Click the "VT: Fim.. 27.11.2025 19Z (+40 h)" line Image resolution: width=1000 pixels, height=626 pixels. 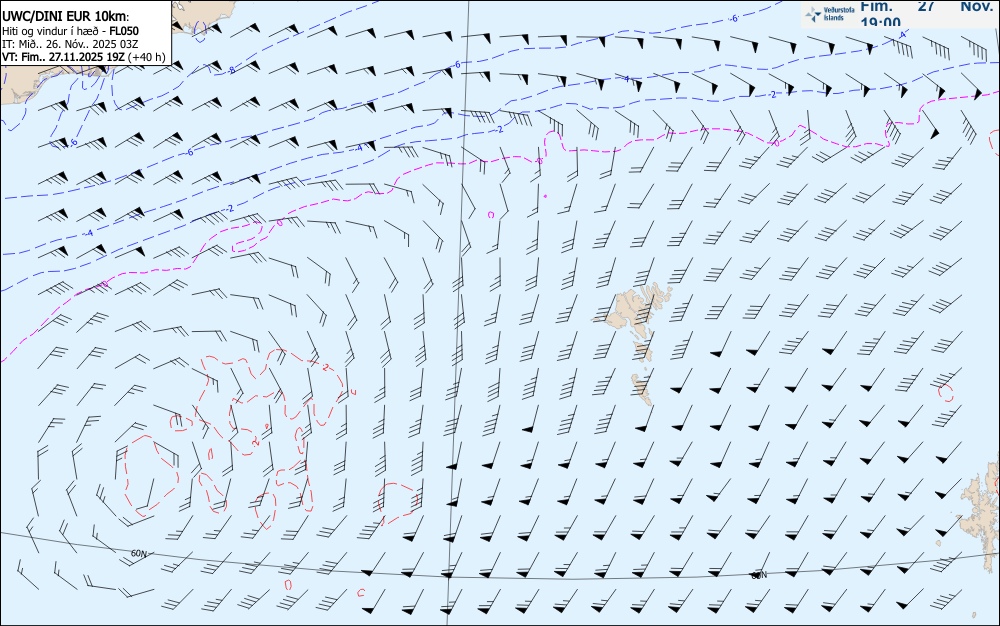84,57
